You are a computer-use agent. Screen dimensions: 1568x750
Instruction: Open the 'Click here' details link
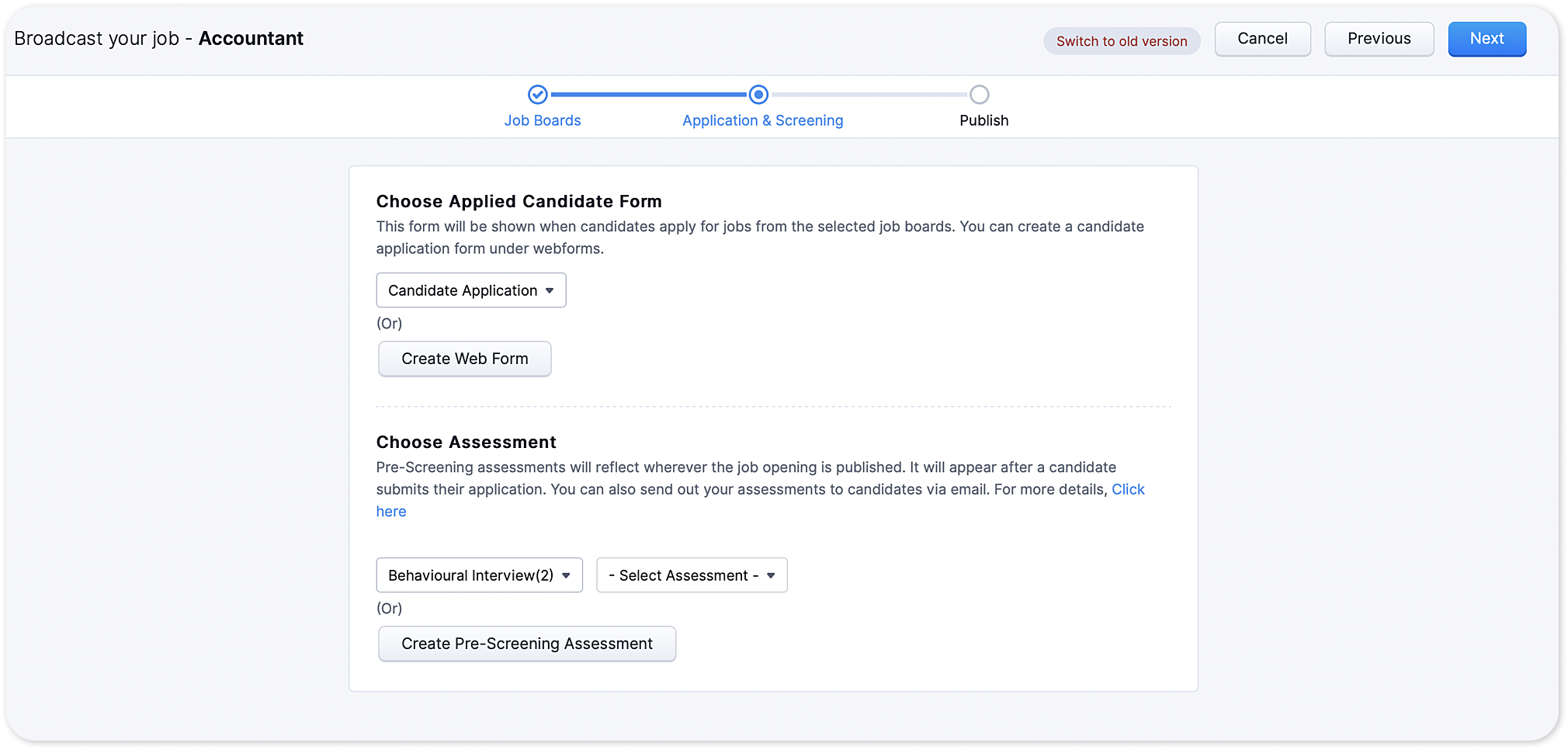(x=1128, y=490)
